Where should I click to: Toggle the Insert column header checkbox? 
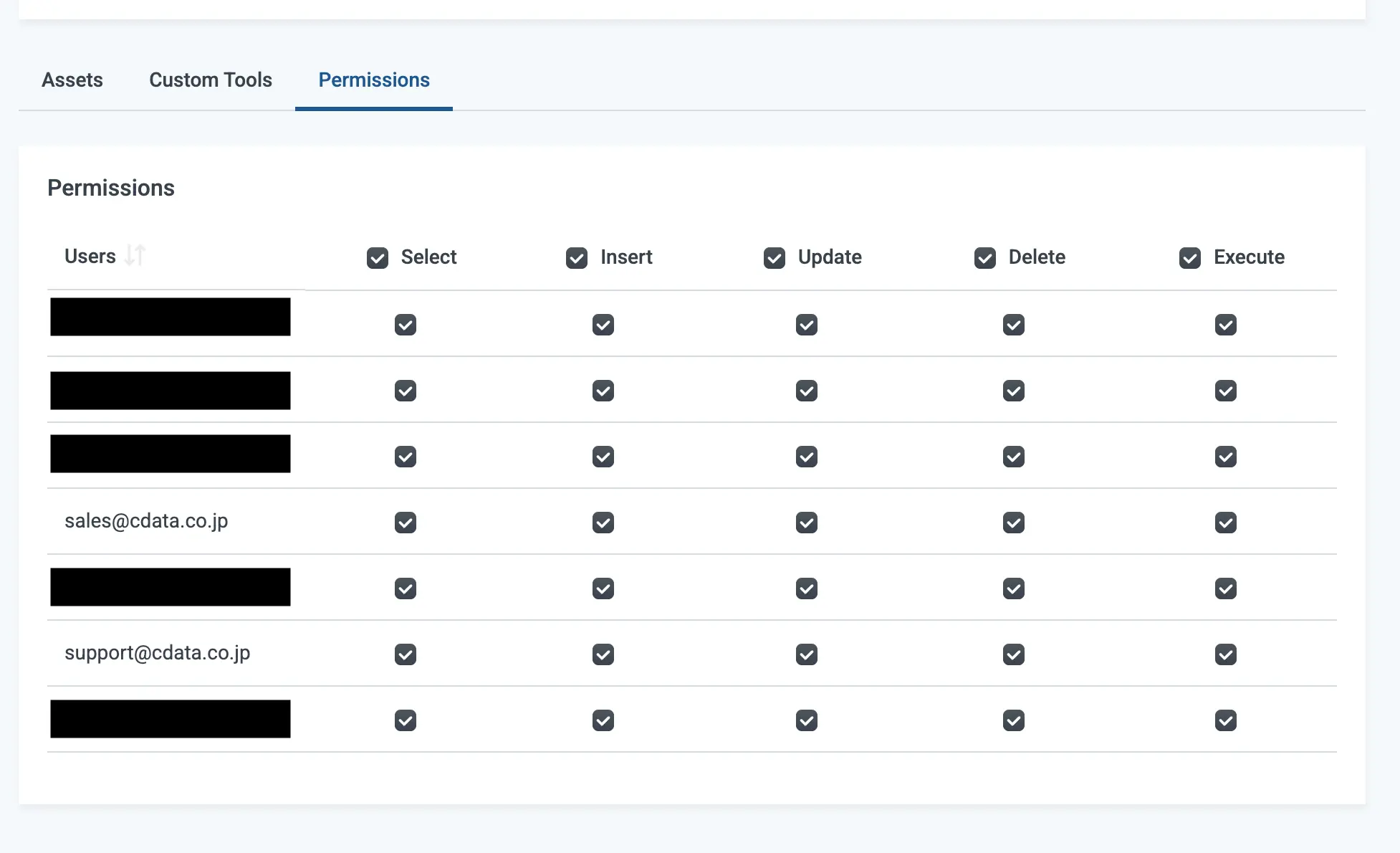click(577, 258)
